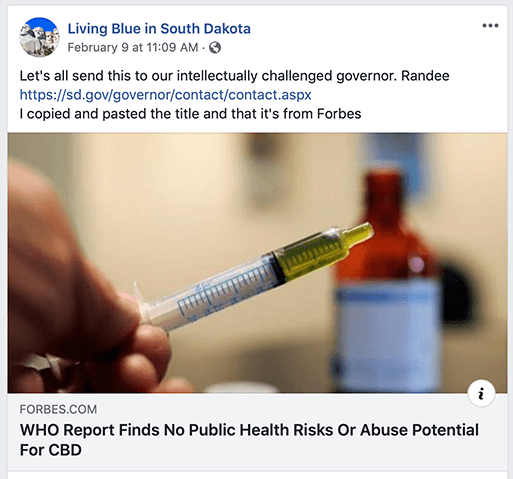Open the Mount Rushmore profile picture
This screenshot has height=479, width=513.
39,37
